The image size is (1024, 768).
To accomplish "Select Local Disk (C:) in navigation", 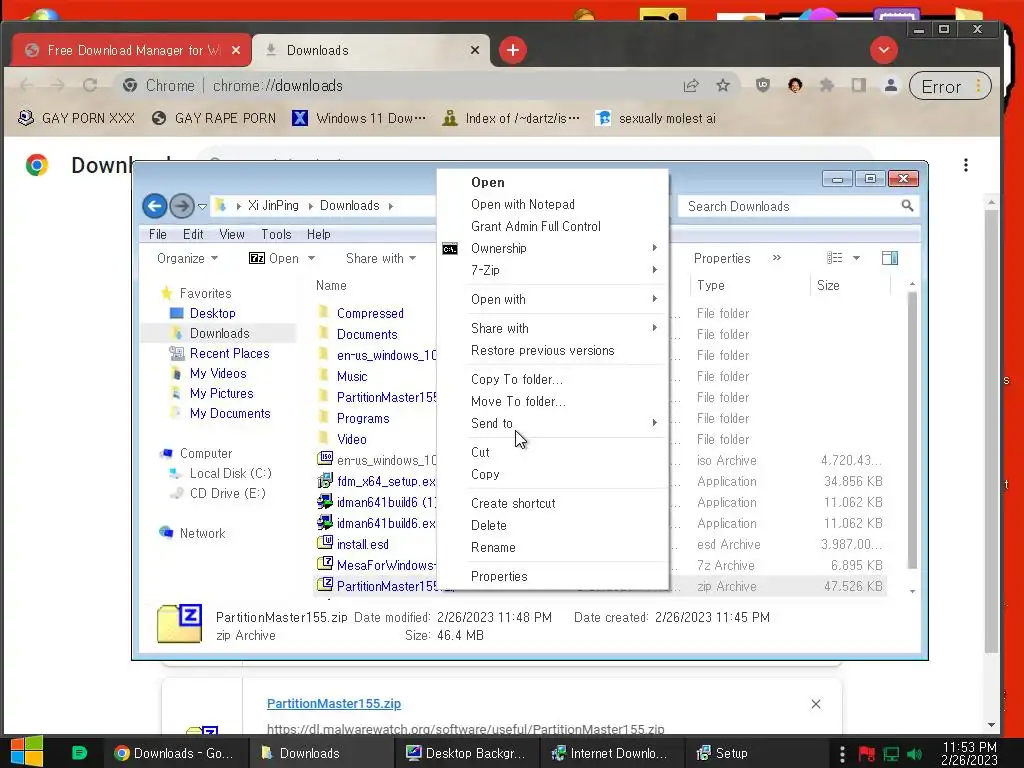I will pos(230,473).
